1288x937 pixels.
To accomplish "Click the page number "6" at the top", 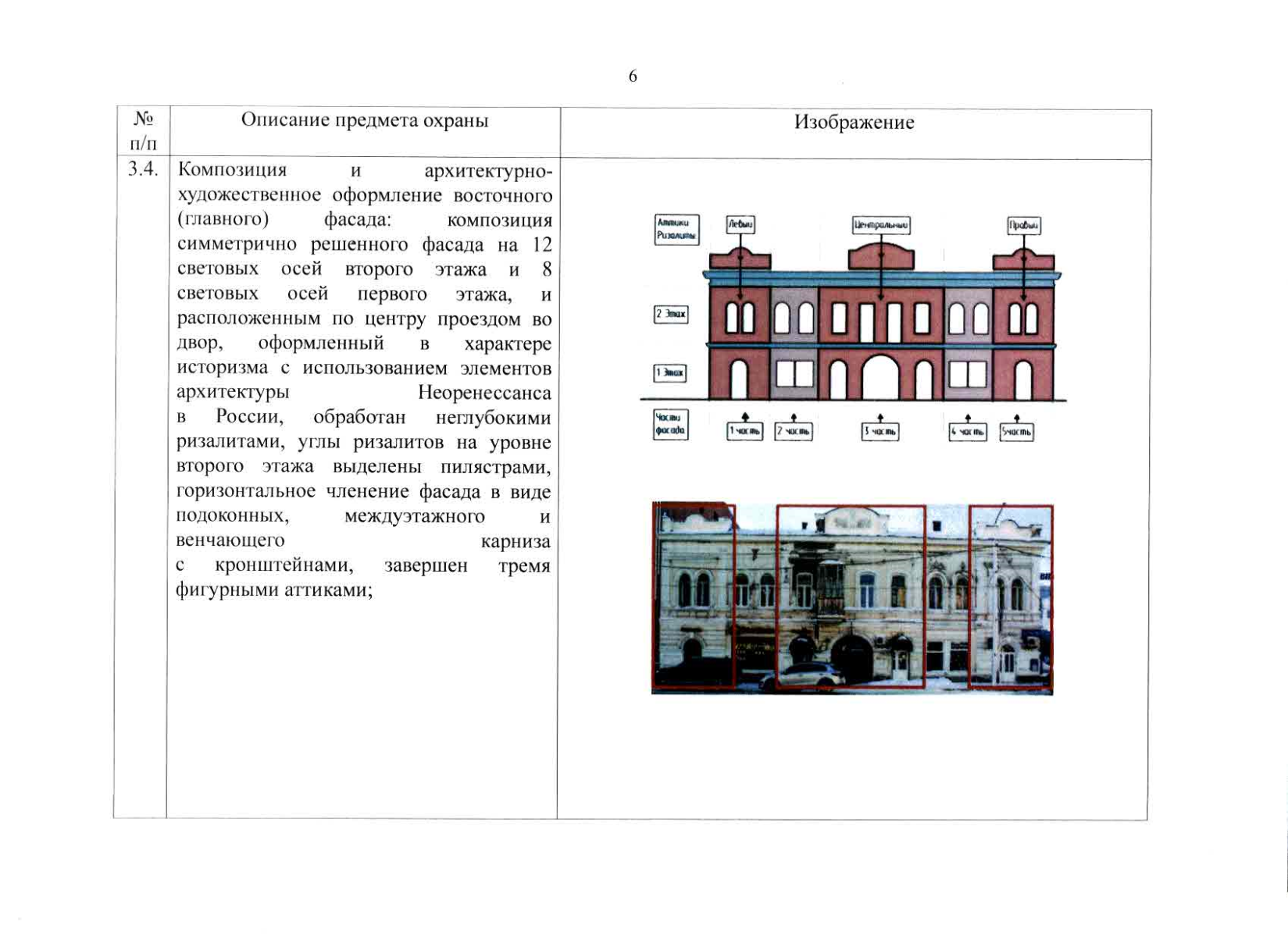I will tap(633, 76).
